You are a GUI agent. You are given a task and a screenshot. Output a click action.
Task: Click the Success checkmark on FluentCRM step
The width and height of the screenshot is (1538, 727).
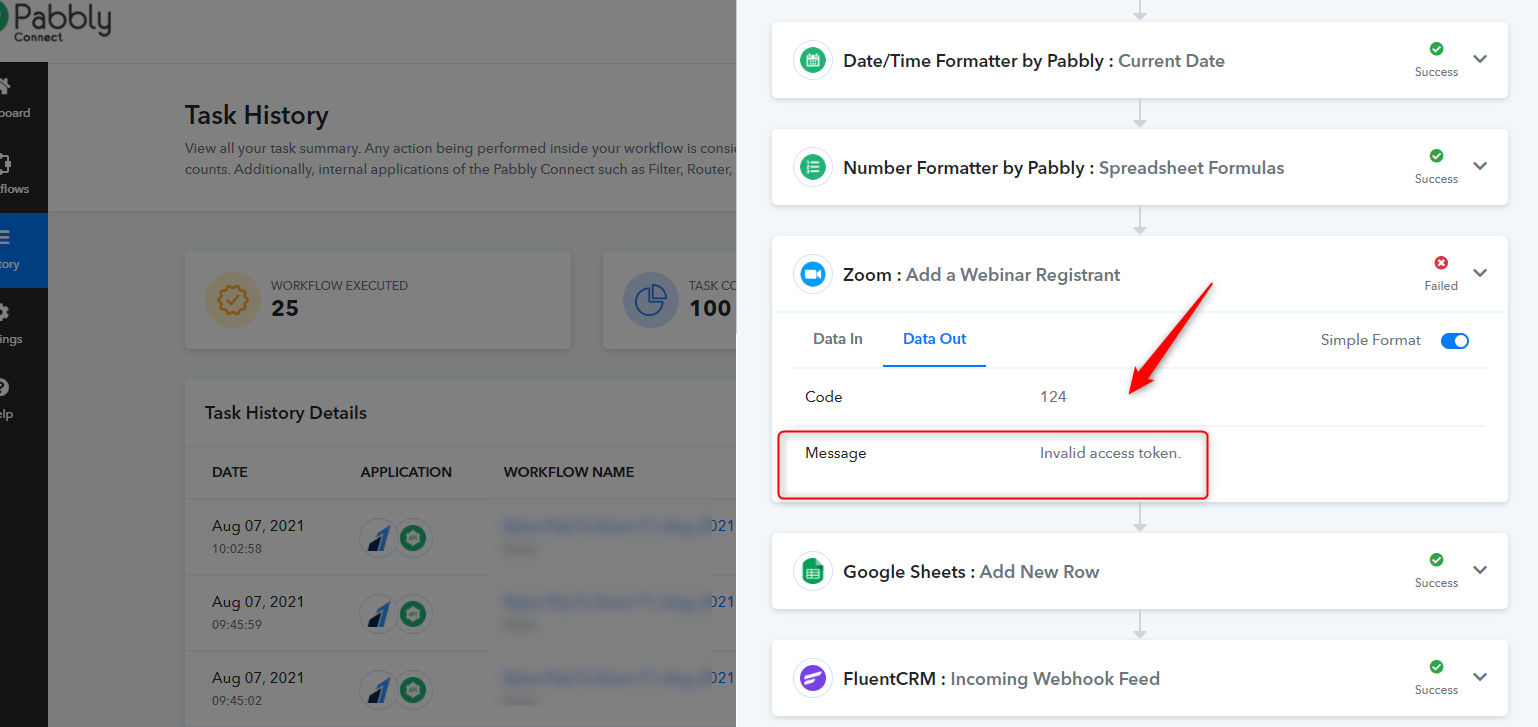(1436, 667)
